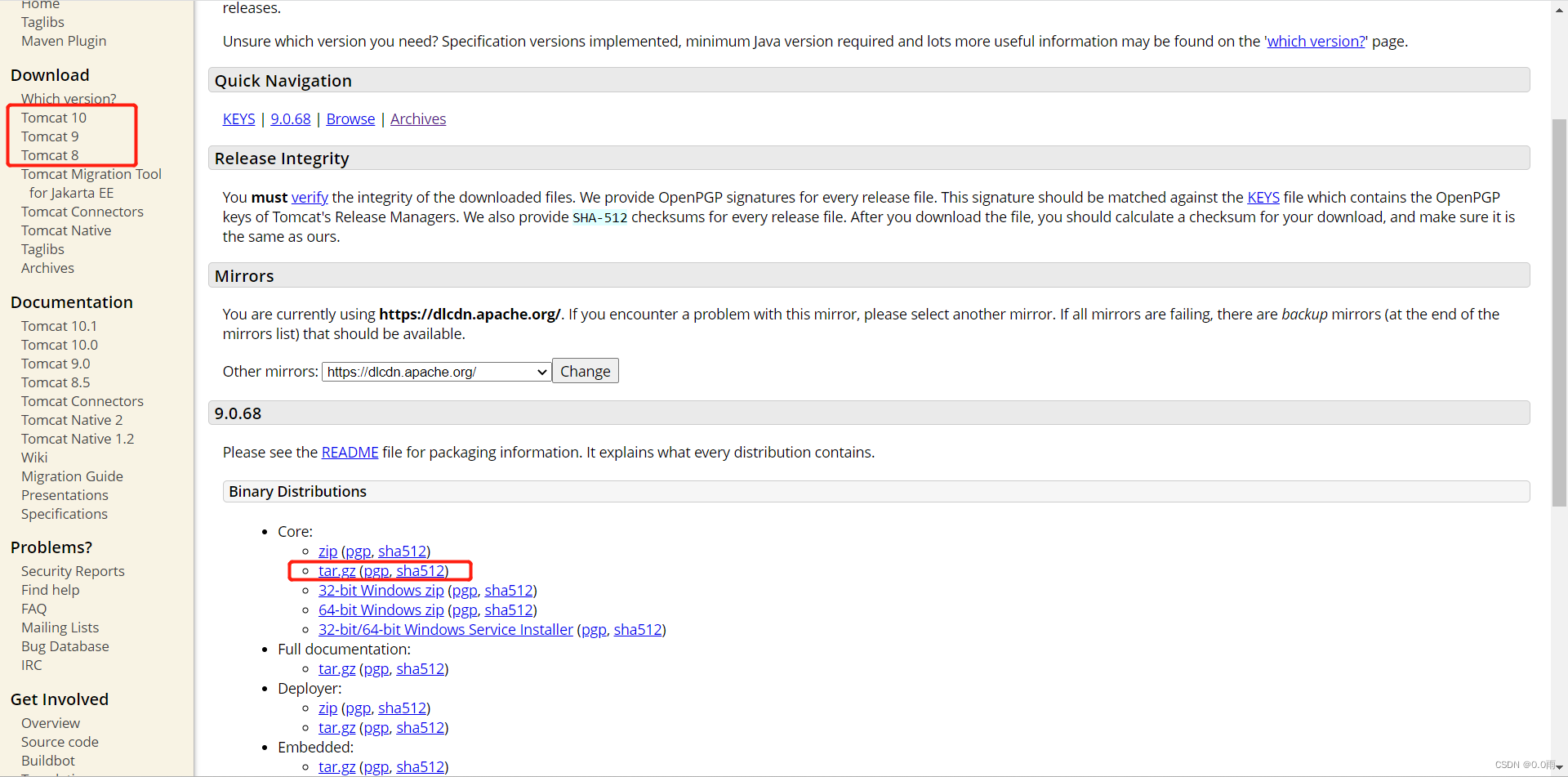Open Bug Database sidebar link
Viewport: 1568px width, 777px height.
point(65,646)
